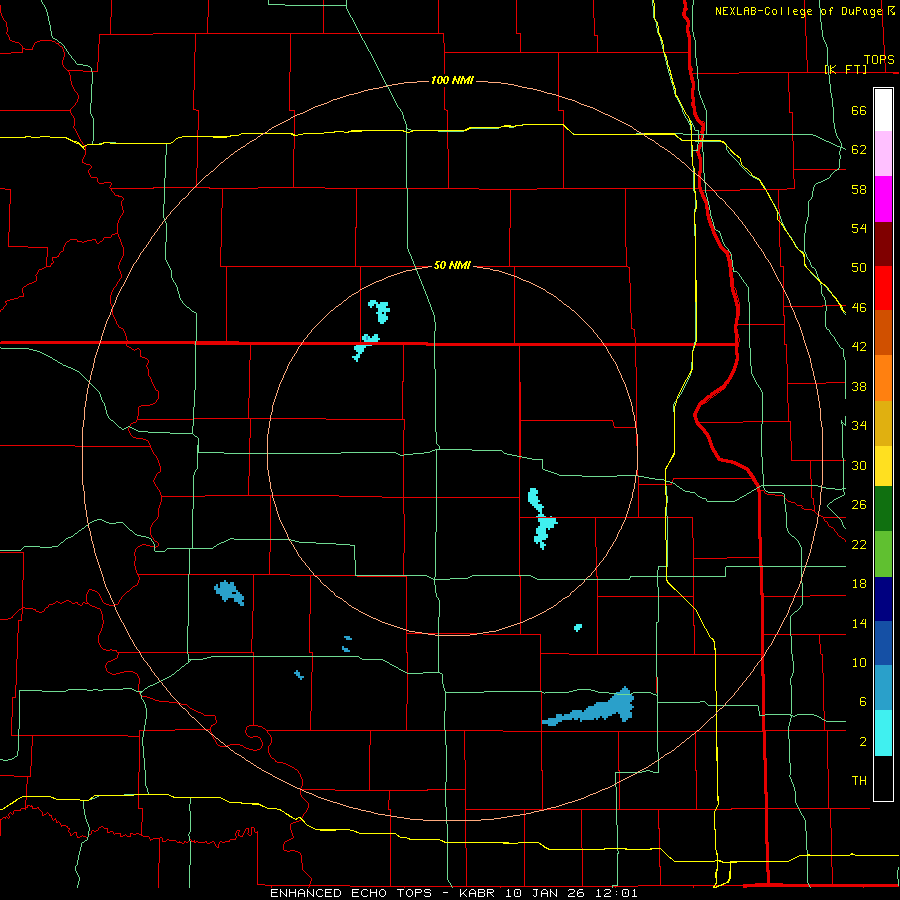Click legend value 14
900x900 pixels.
[859, 623]
